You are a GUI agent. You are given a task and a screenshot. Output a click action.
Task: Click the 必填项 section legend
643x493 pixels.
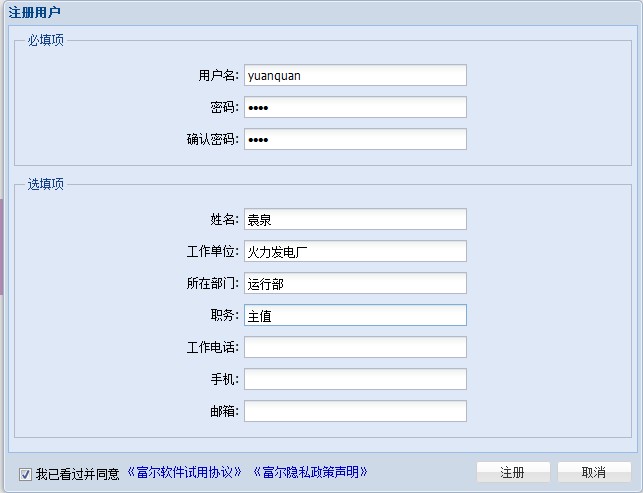[x=46, y=40]
